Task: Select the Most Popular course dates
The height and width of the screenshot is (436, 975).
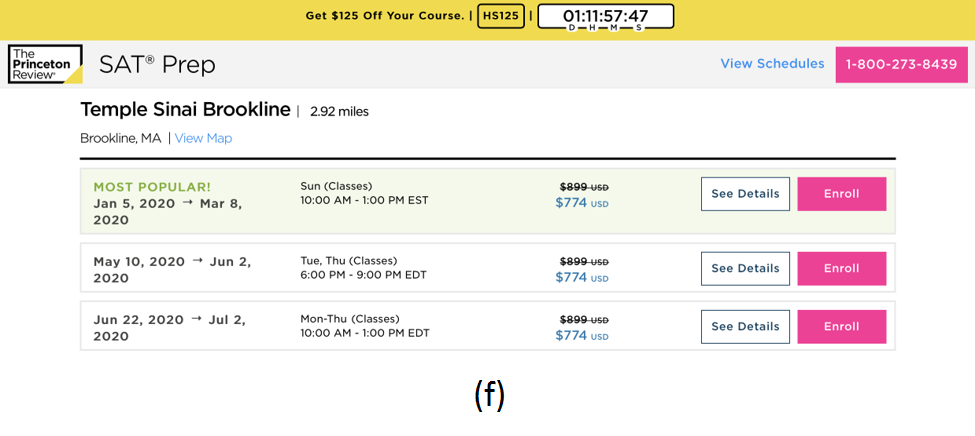Action: [167, 211]
